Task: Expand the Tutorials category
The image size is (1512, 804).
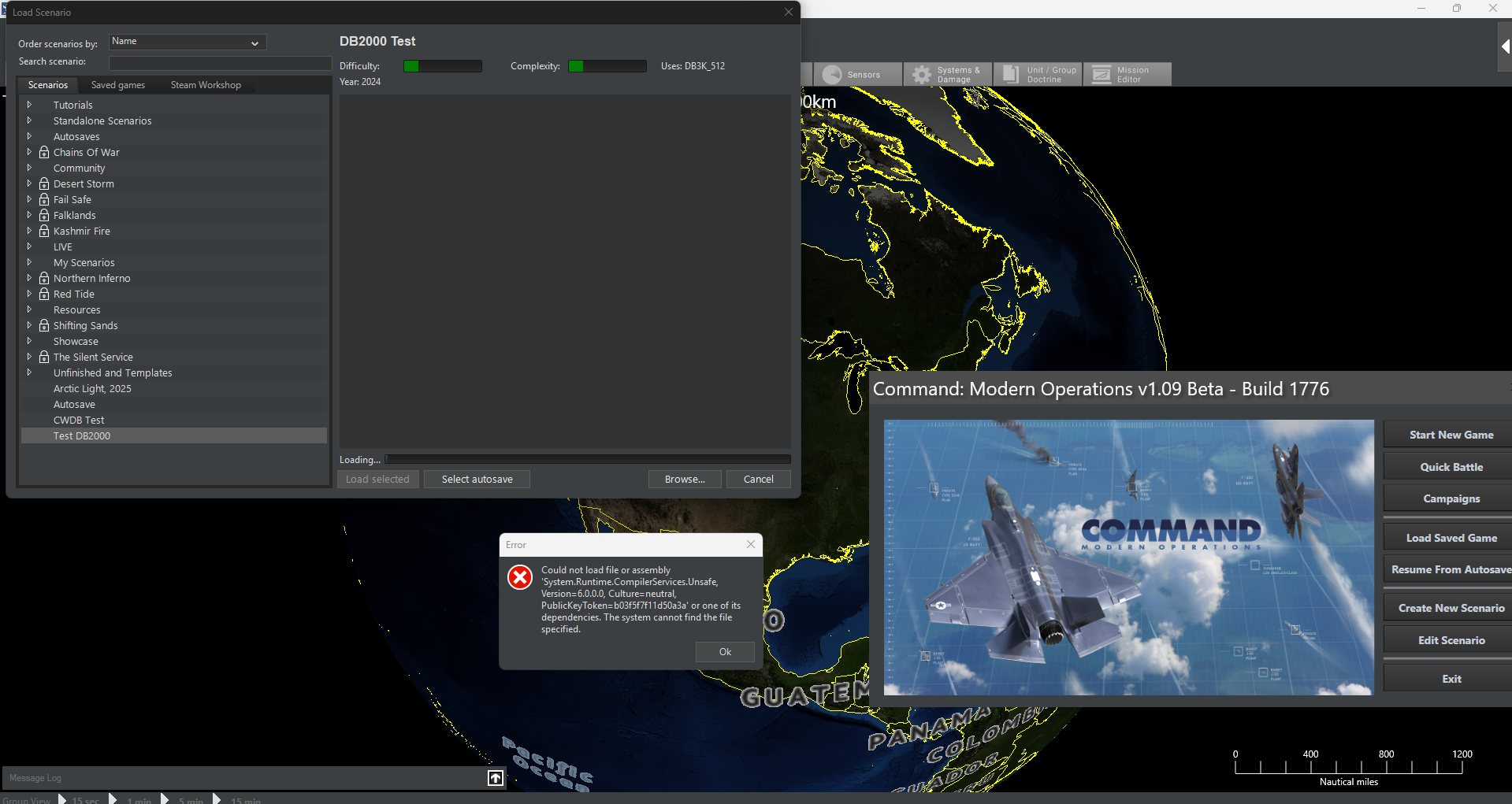Action: tap(29, 104)
